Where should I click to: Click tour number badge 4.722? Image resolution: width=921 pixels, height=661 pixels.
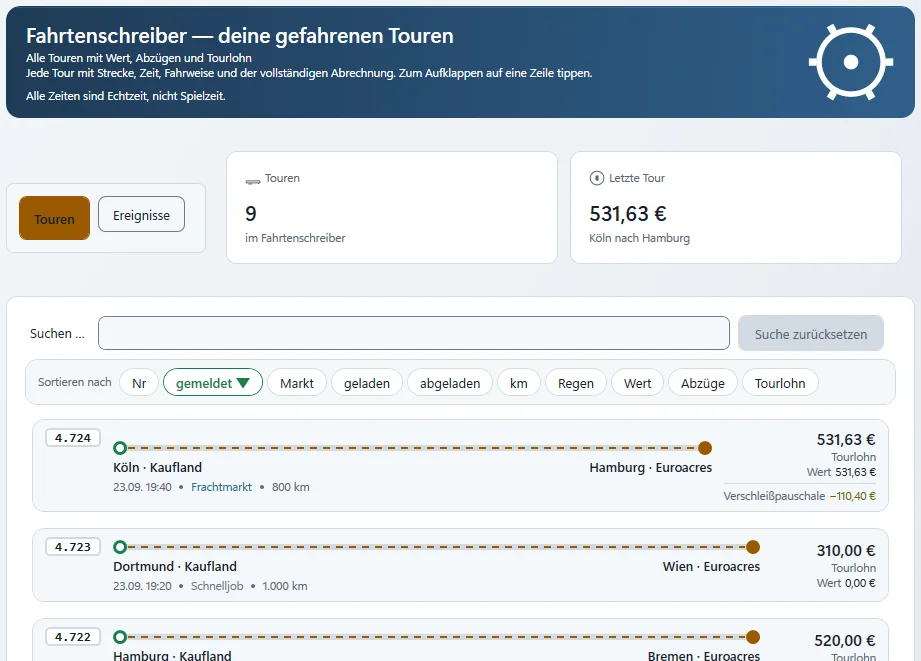(x=73, y=636)
